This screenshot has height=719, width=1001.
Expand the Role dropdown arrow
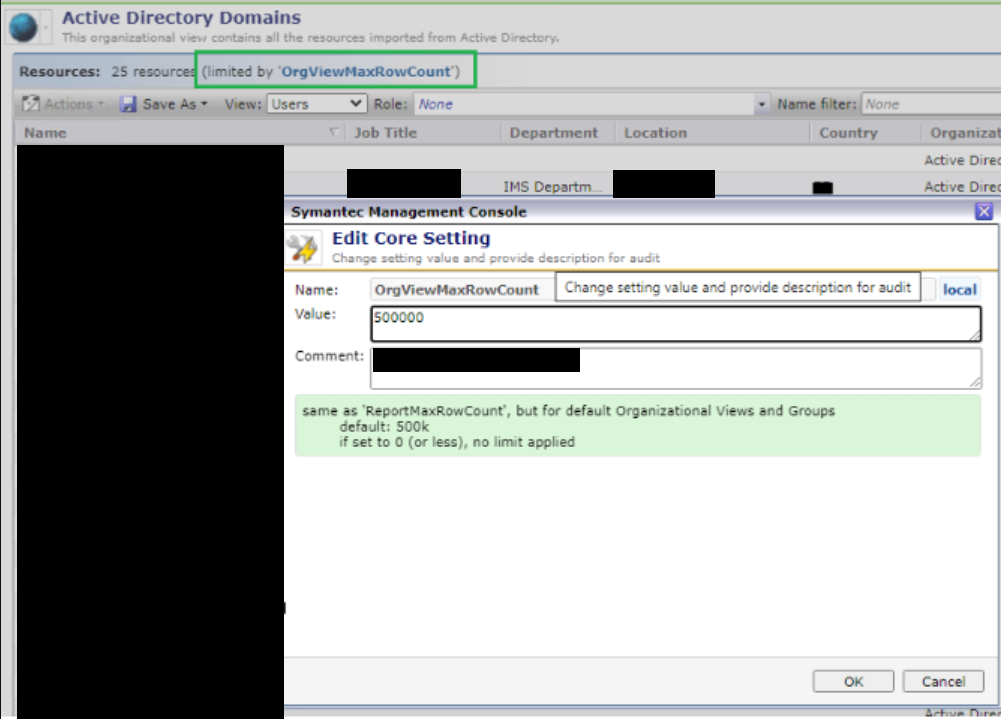[x=762, y=104]
